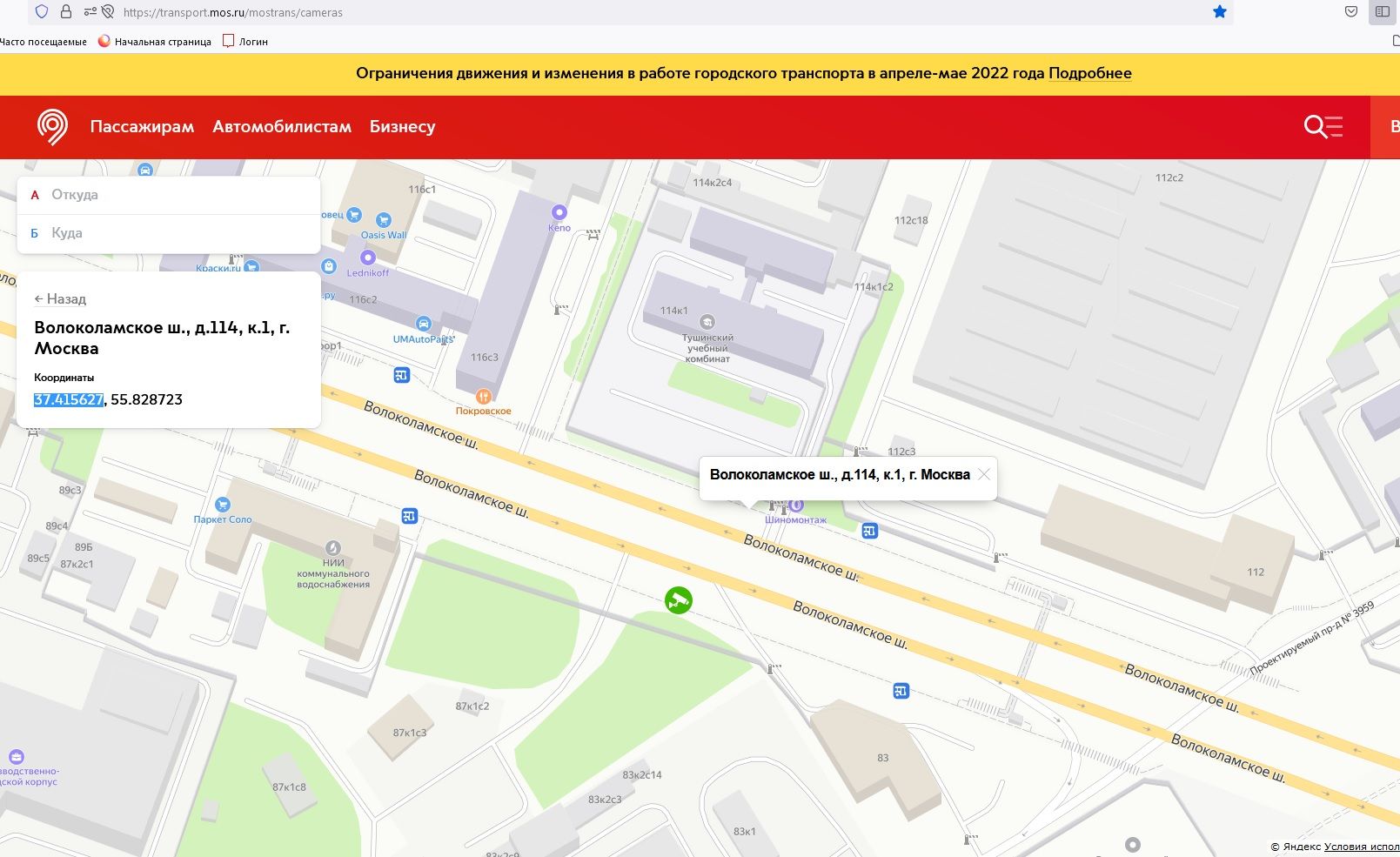Viewport: 1400px width, 857px height.
Task: Click the Откуда origin input field
Action: 174,195
